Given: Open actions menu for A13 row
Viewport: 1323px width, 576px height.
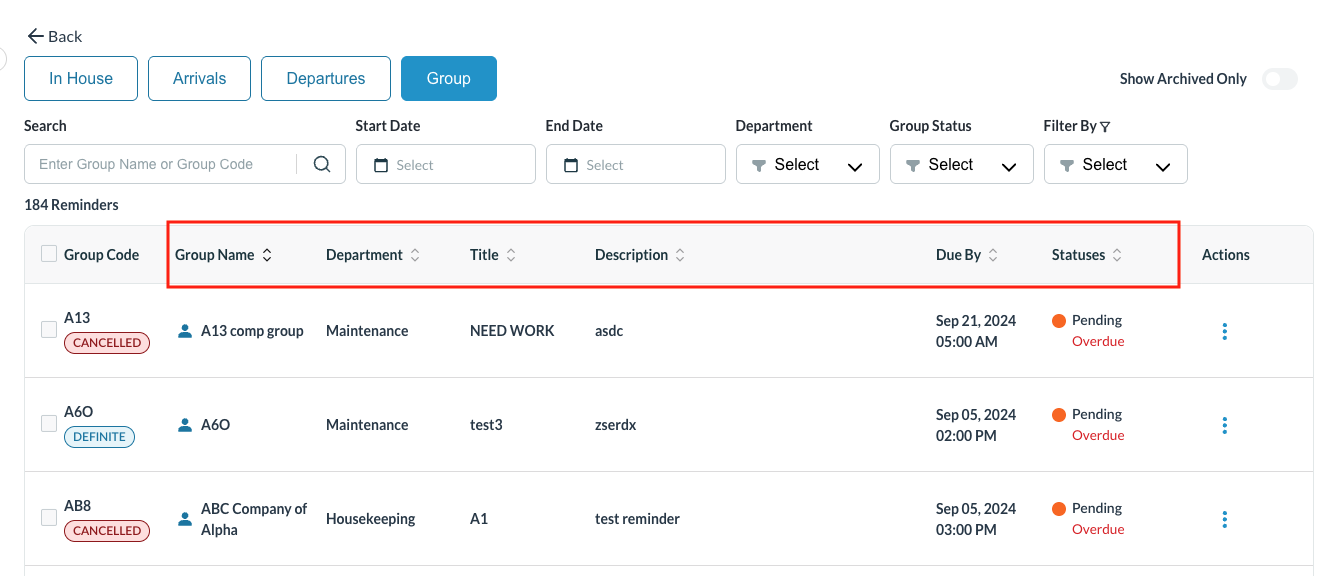Looking at the screenshot, I should coord(1225,331).
